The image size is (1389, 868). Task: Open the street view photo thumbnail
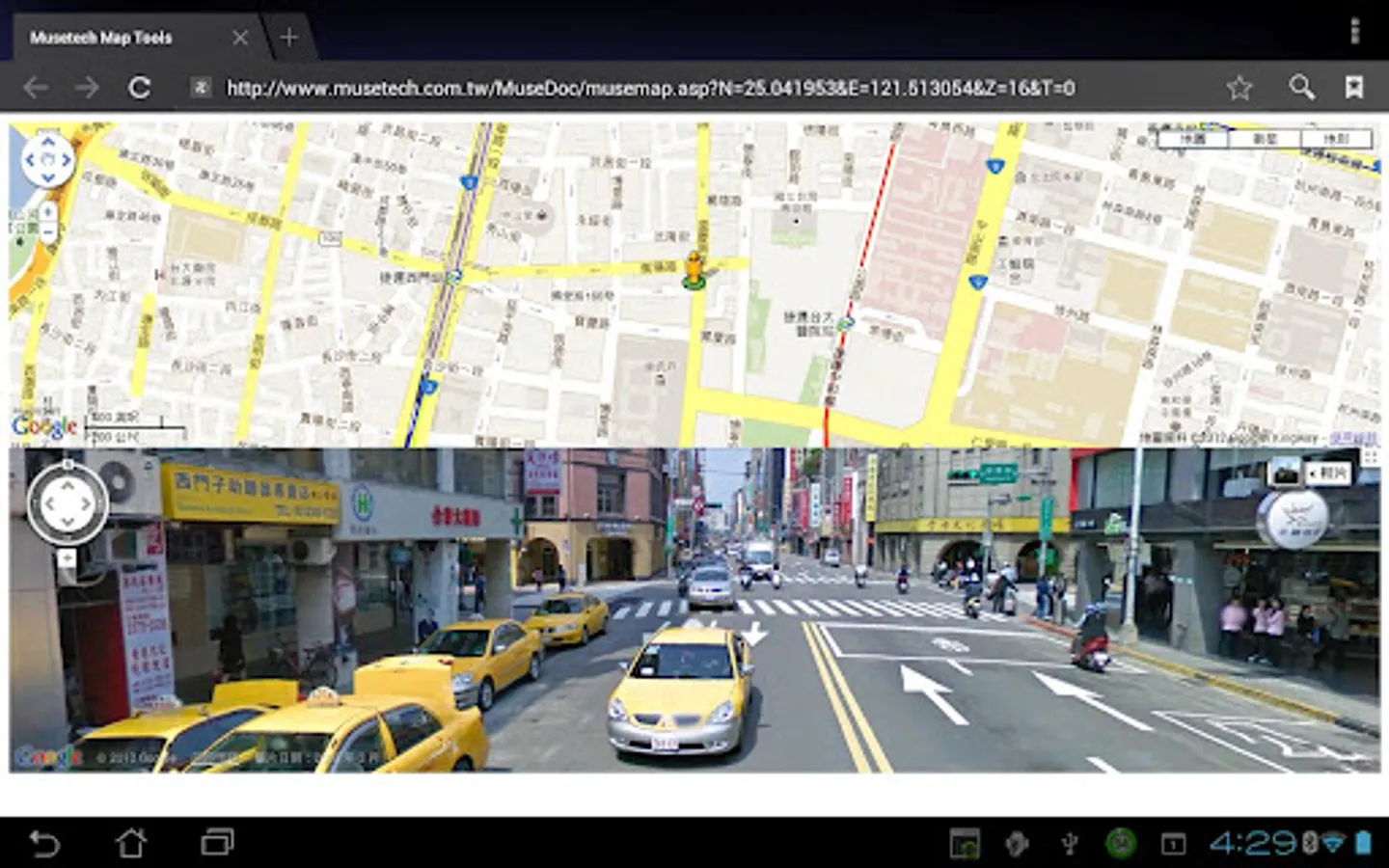[1284, 473]
